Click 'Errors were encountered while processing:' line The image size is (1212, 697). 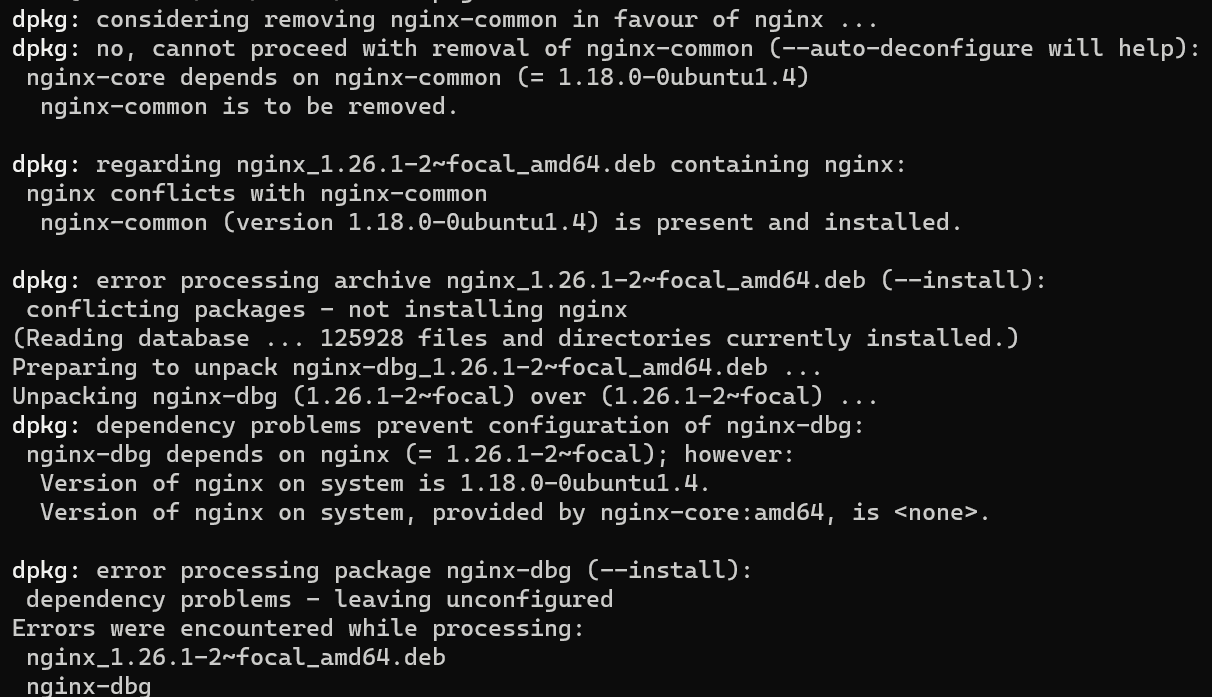[x=298, y=628]
